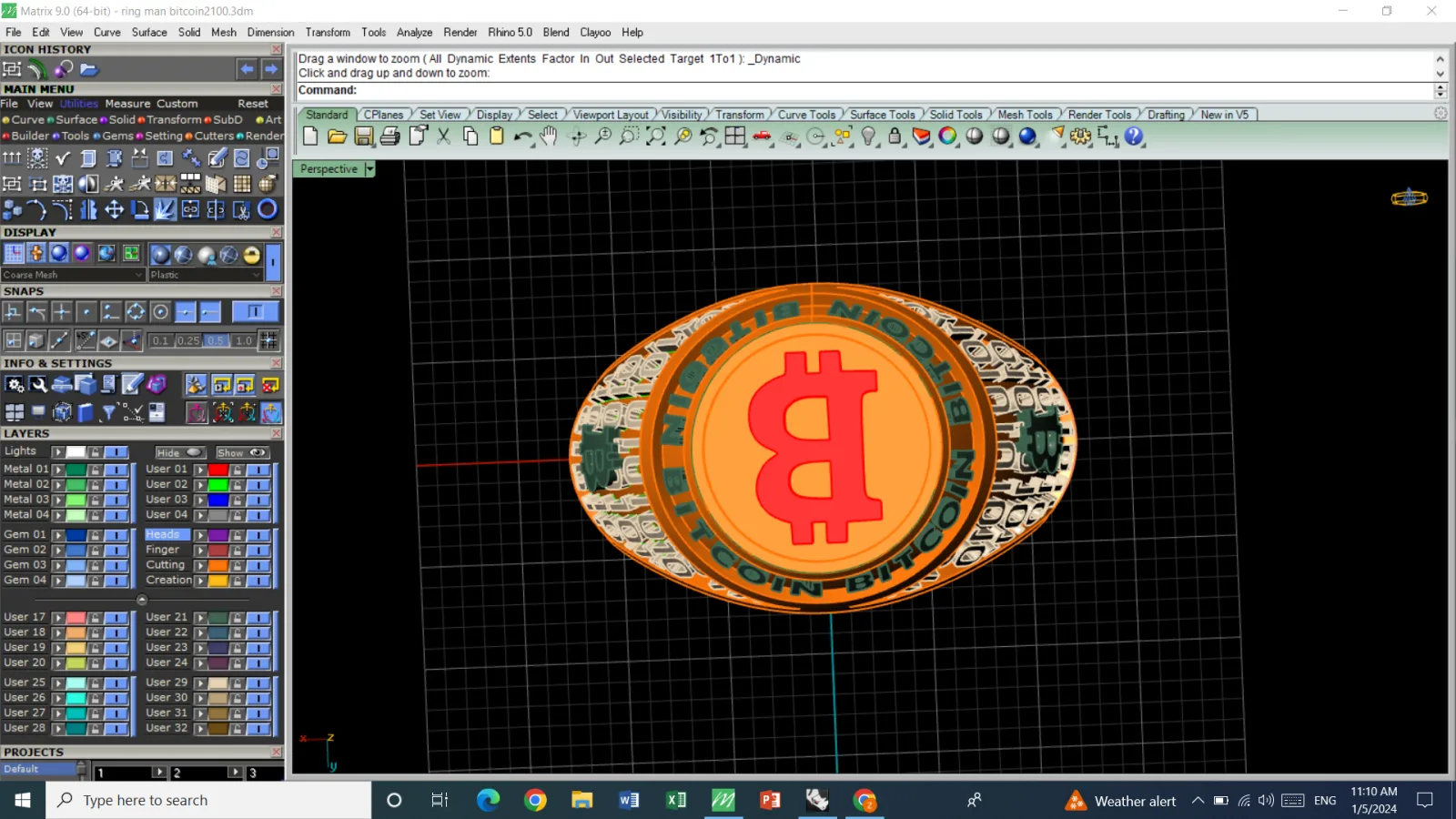The image size is (1456, 819).
Task: Switch to the Curve Tools tab
Action: point(806,115)
